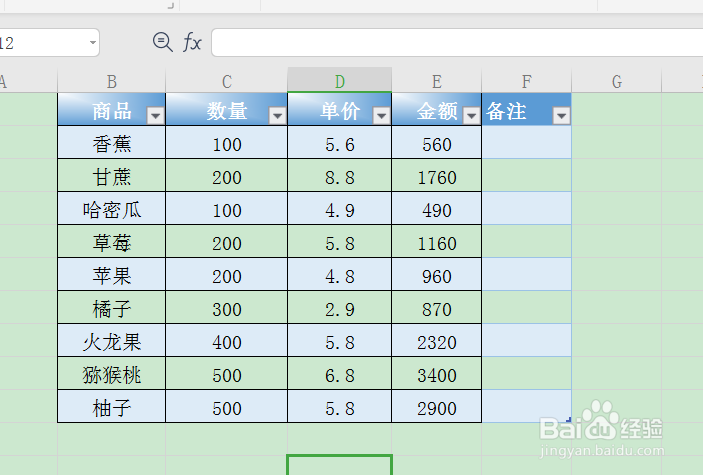Image resolution: width=703 pixels, height=475 pixels.
Task: Select the amount cell 1160
Action: click(437, 241)
